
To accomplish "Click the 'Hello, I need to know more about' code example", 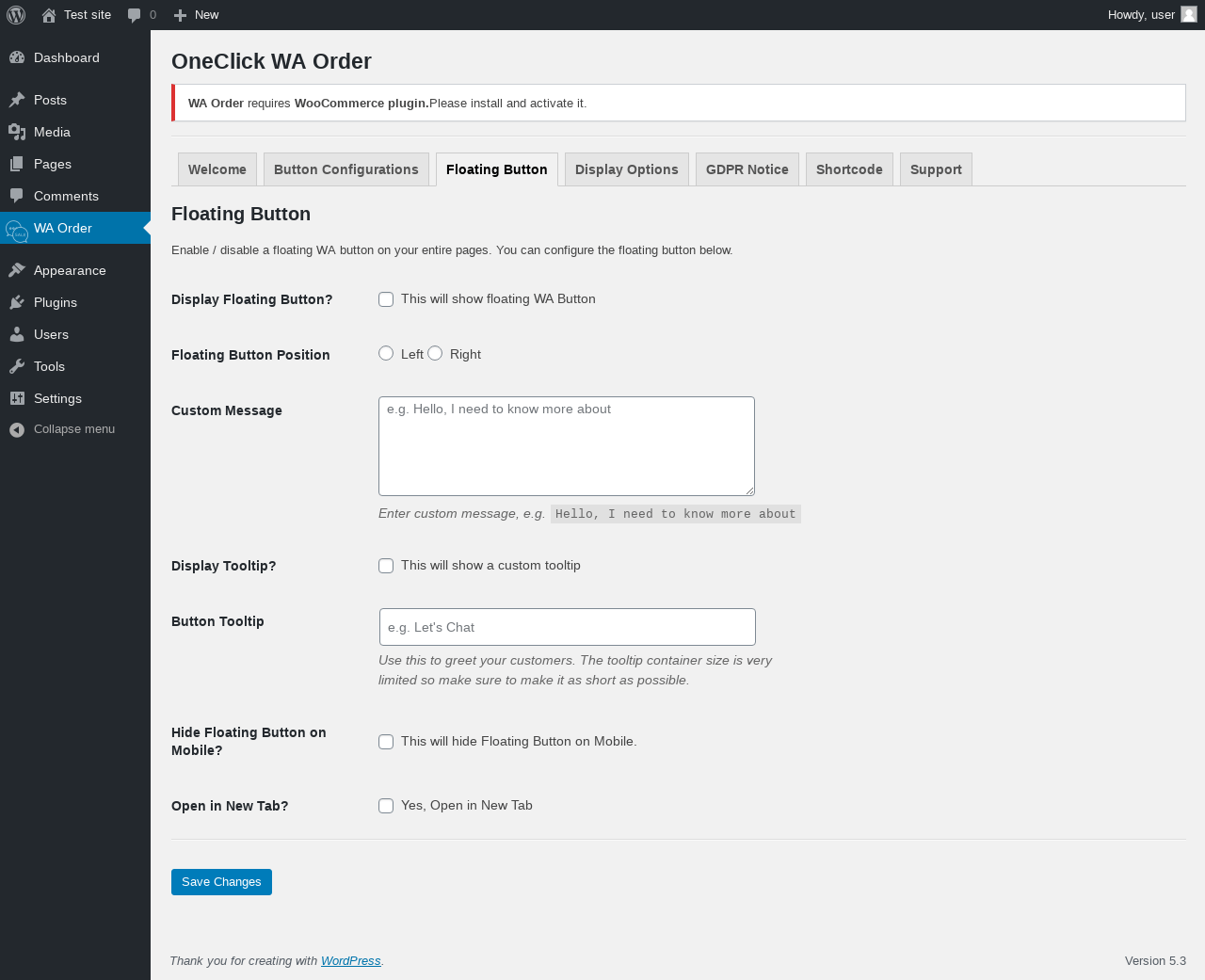I will [676, 514].
